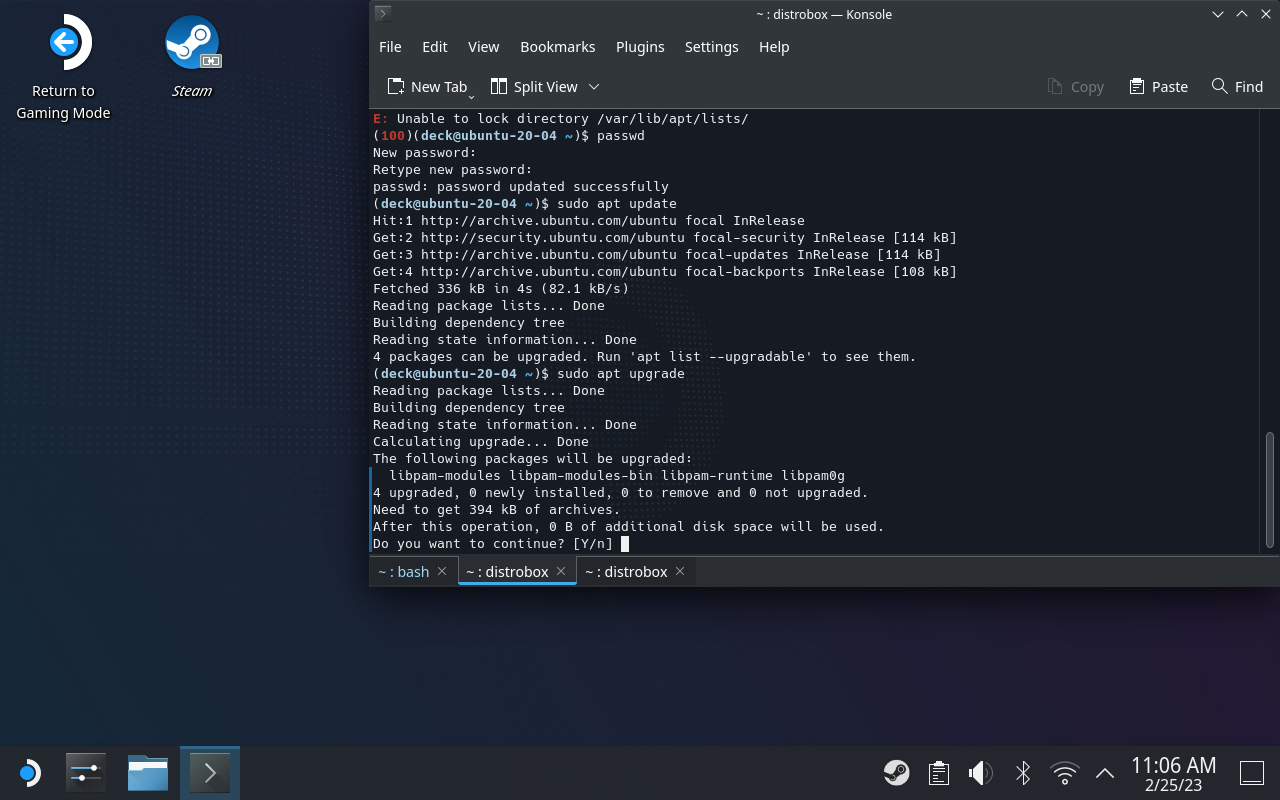Switch to the '~ : bash' tab
1280x800 pixels.
[x=403, y=572]
